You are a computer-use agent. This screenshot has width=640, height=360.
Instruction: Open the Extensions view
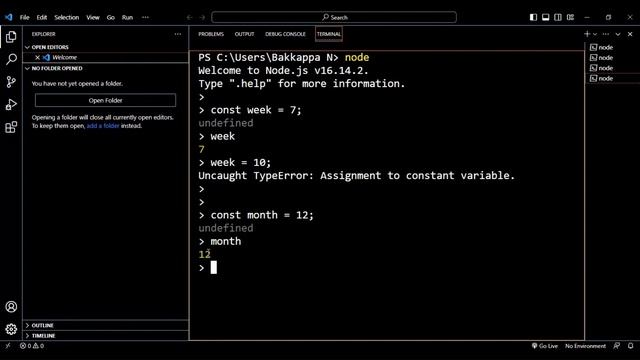[x=11, y=127]
